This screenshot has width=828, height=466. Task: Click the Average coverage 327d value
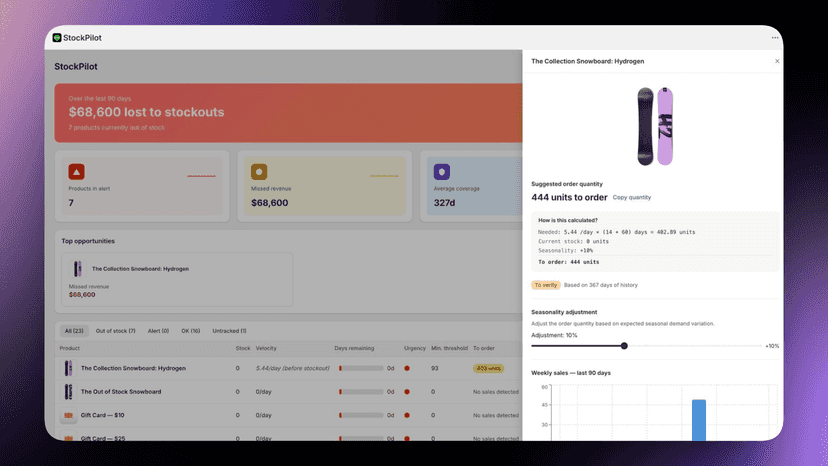click(x=444, y=203)
